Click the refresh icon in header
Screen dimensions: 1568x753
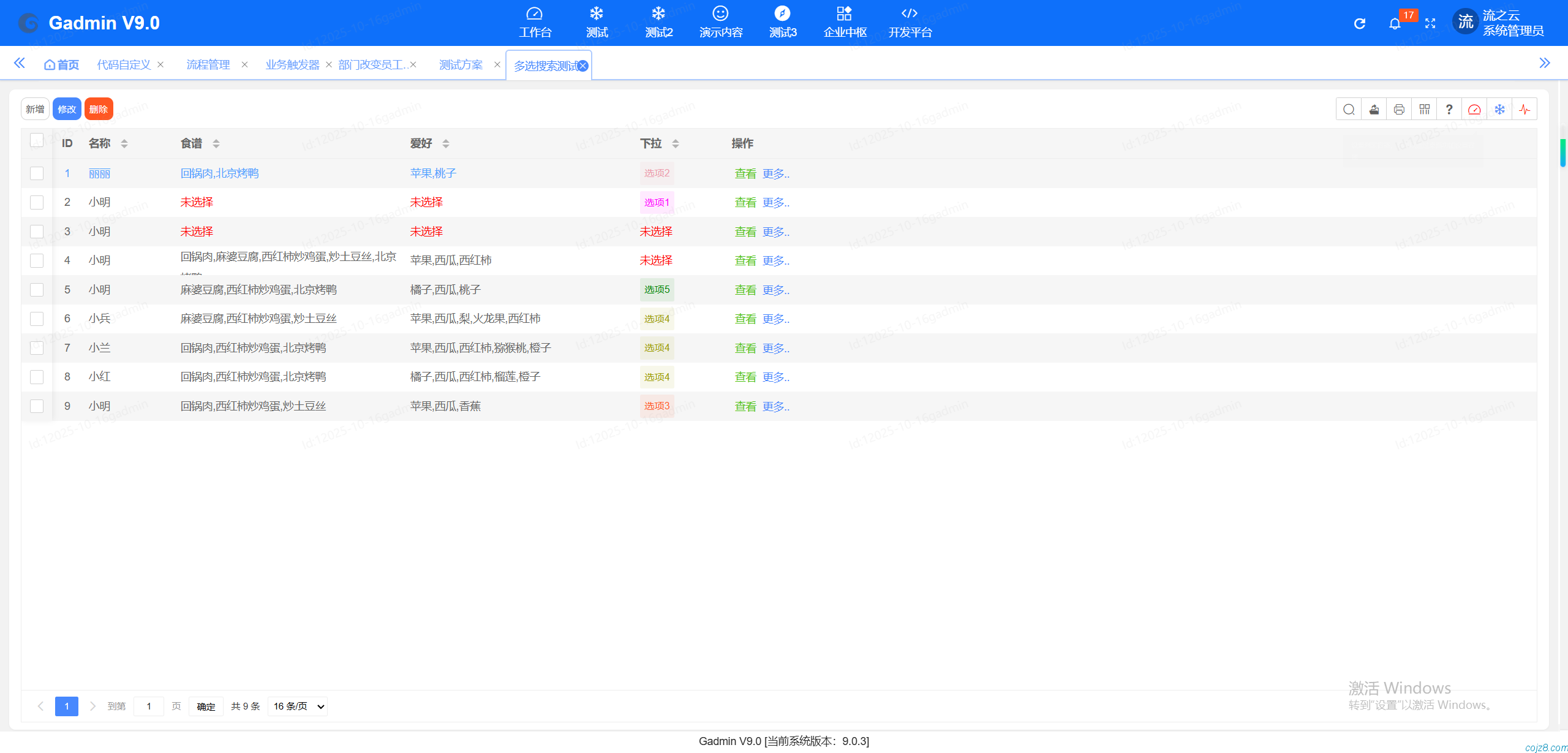click(x=1360, y=23)
